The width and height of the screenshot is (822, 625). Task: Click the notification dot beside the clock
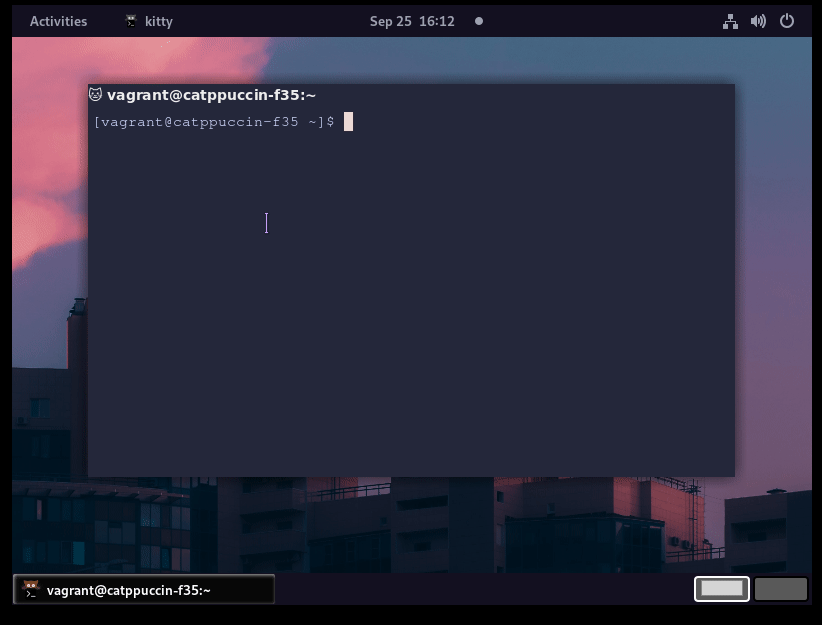pos(479,21)
